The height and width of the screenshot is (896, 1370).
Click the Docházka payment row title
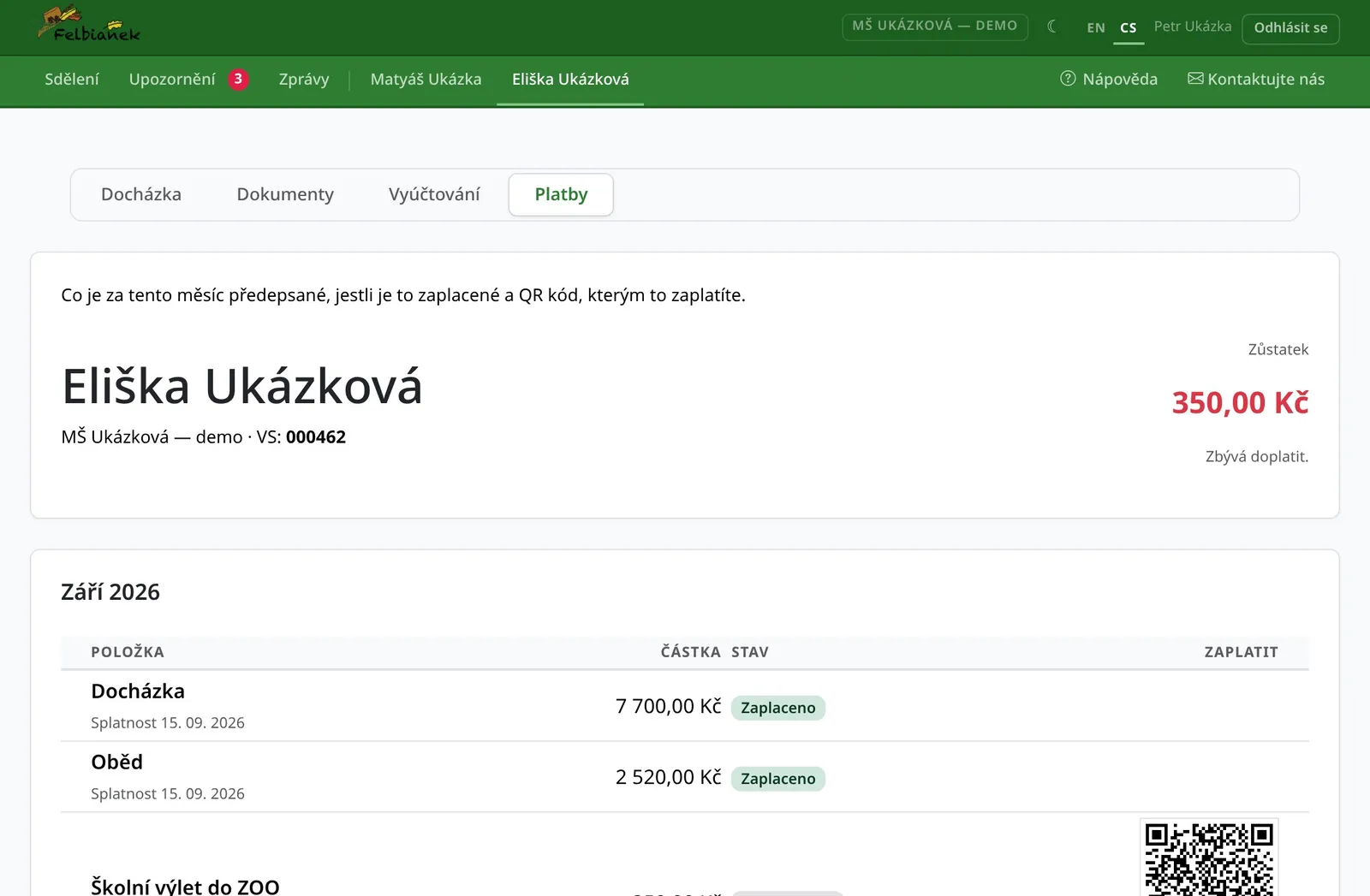click(x=138, y=691)
